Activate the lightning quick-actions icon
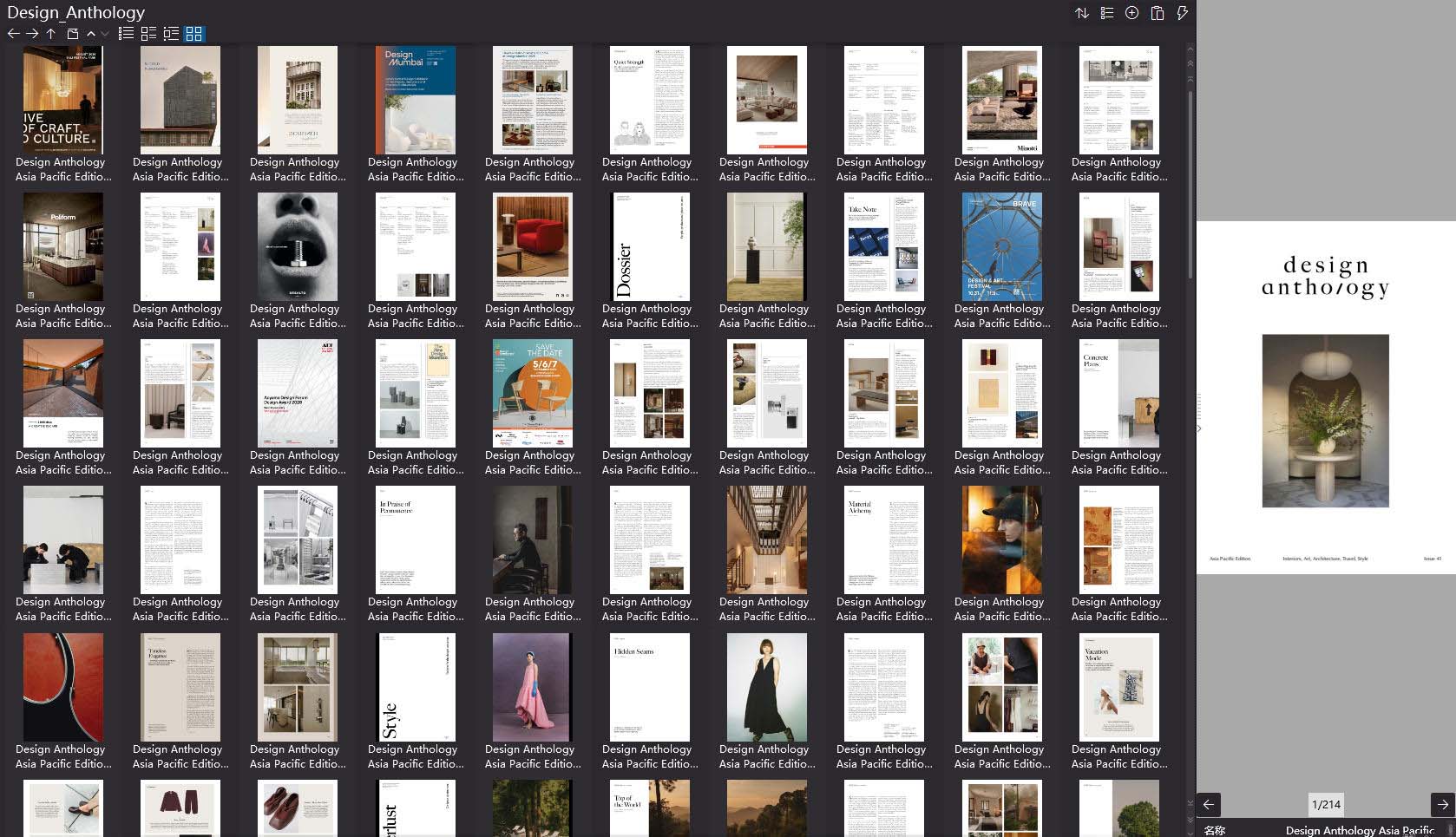 (1181, 12)
